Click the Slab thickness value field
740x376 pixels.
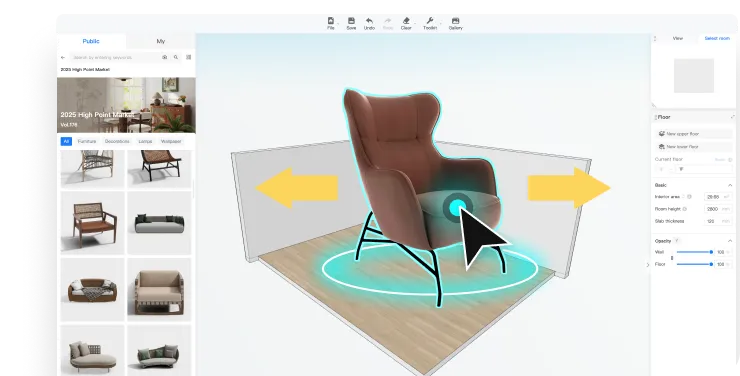717,221
